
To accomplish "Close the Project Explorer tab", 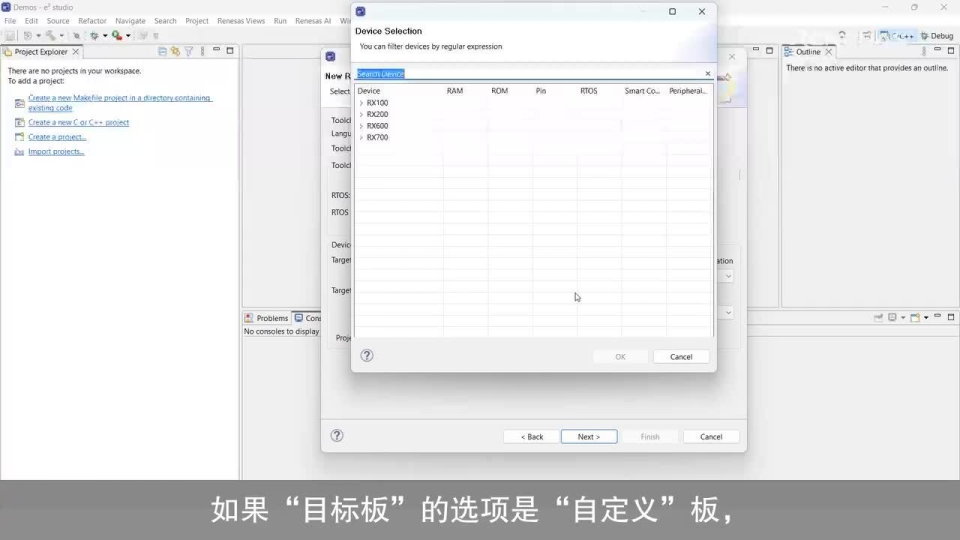I will (76, 52).
